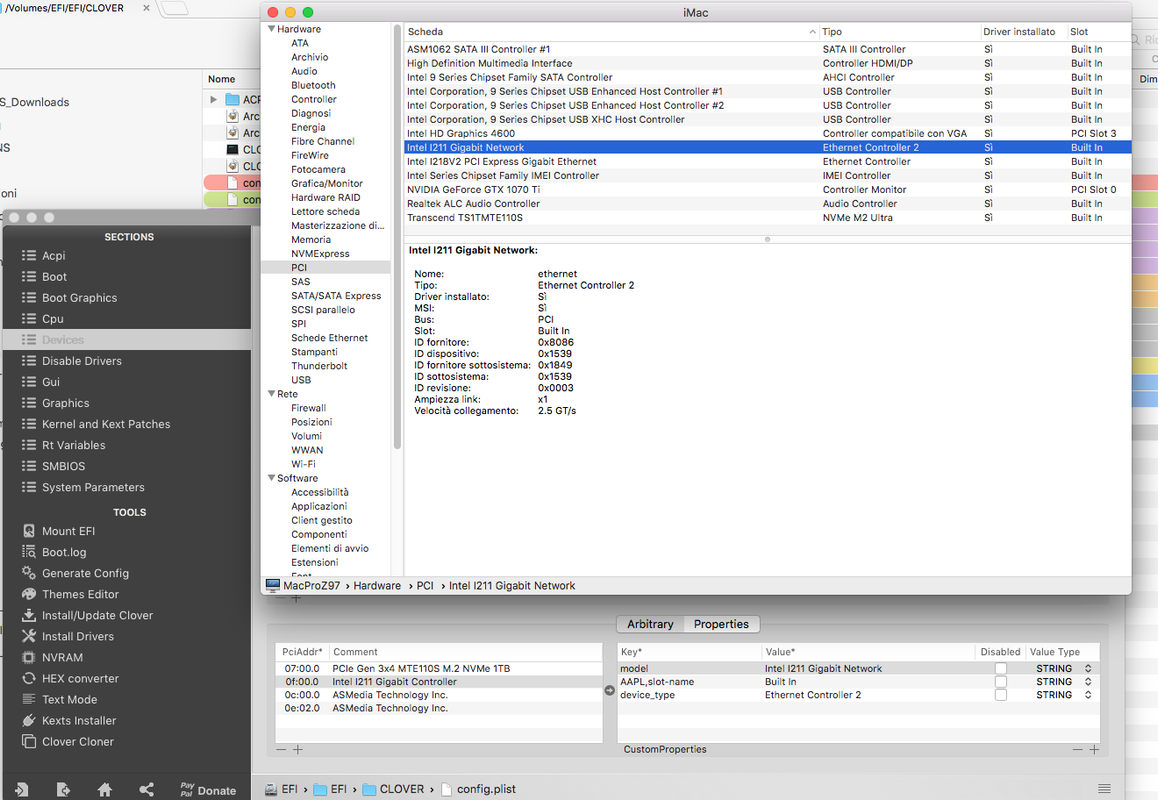Open the Boot.log tool
Image resolution: width=1158 pixels, height=800 pixels.
(64, 553)
